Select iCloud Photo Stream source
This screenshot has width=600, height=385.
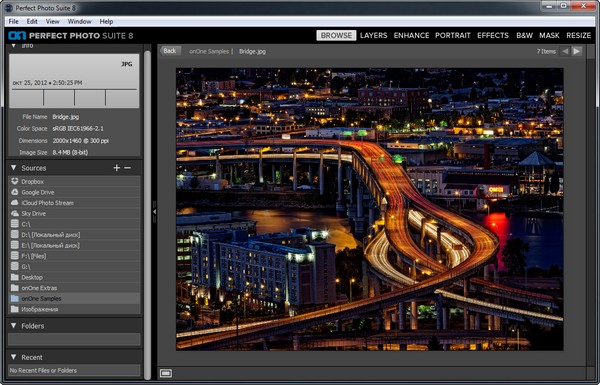(75, 203)
